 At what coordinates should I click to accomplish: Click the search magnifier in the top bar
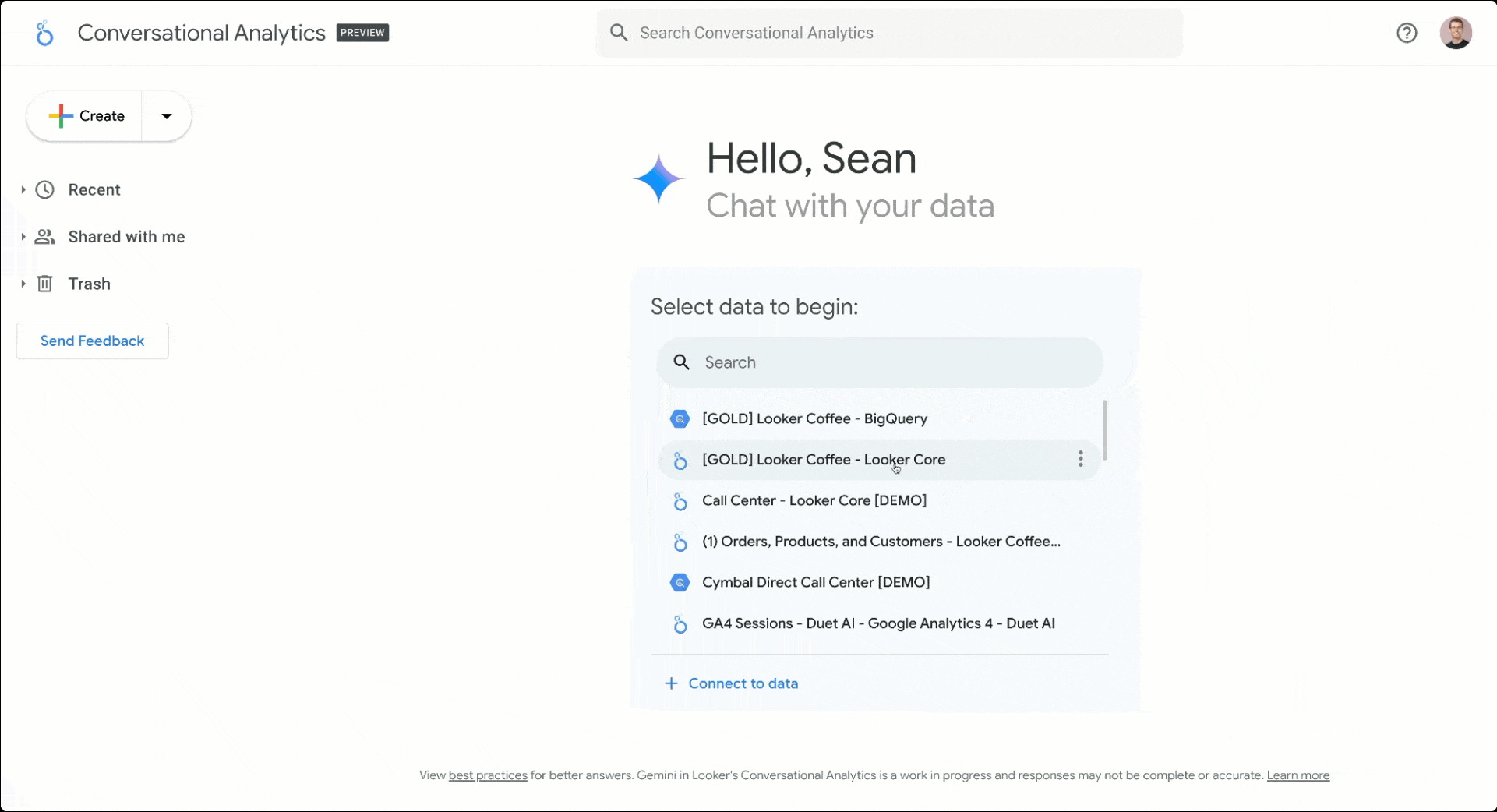click(x=619, y=33)
